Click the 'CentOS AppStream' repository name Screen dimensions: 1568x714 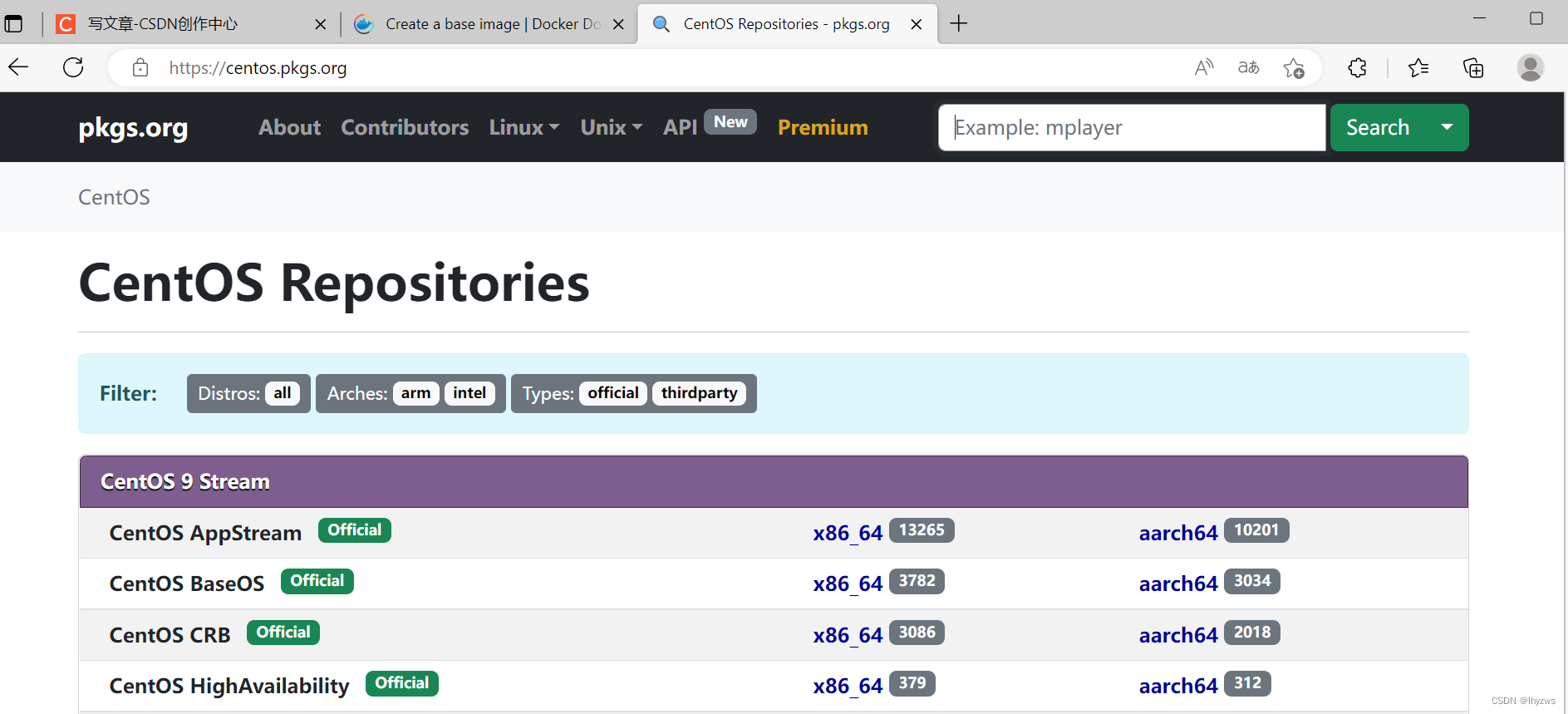point(205,533)
